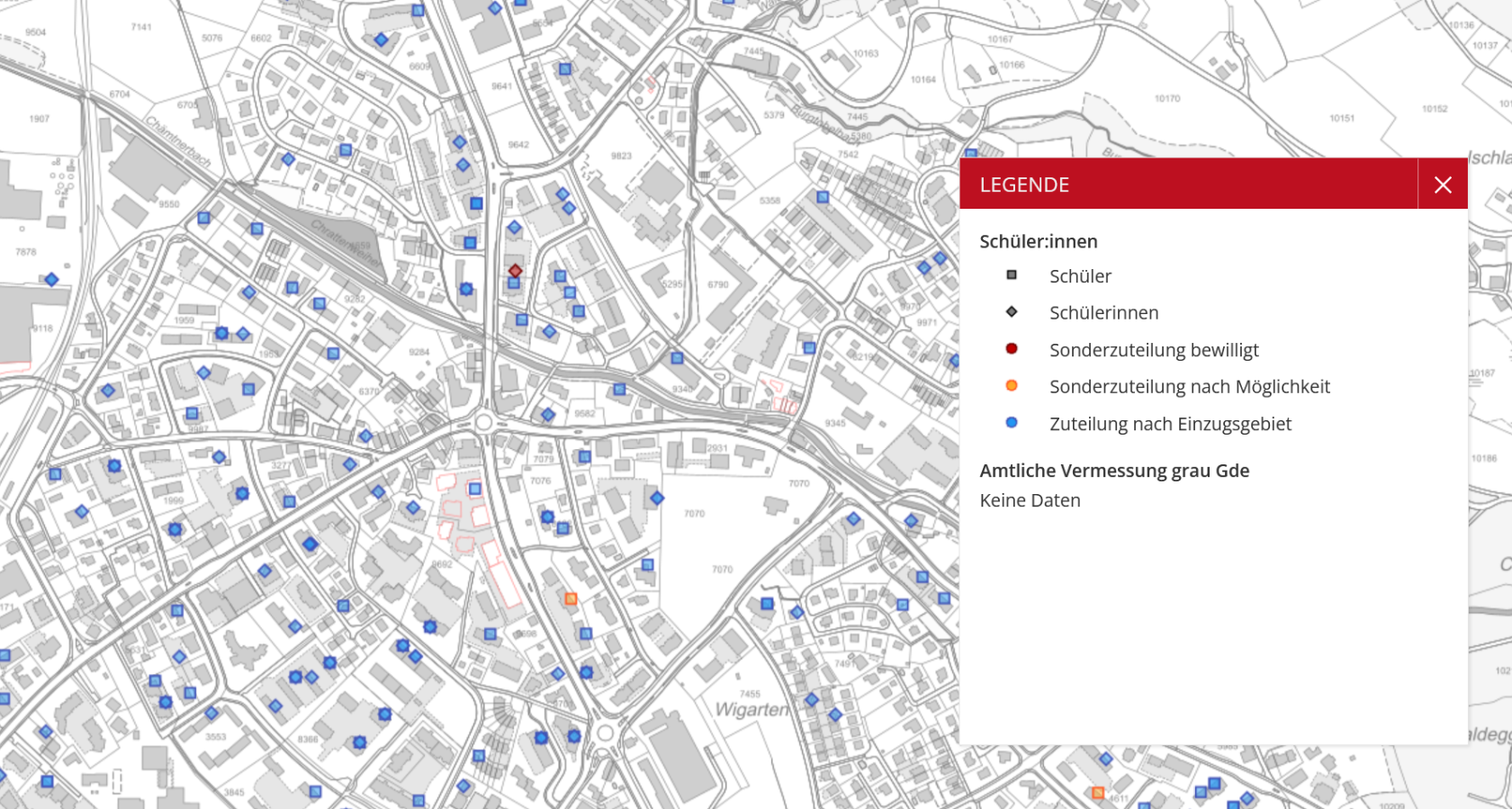This screenshot has width=1512, height=809.
Task: Click the Wigarten place label on map
Action: pyautogui.click(x=751, y=709)
